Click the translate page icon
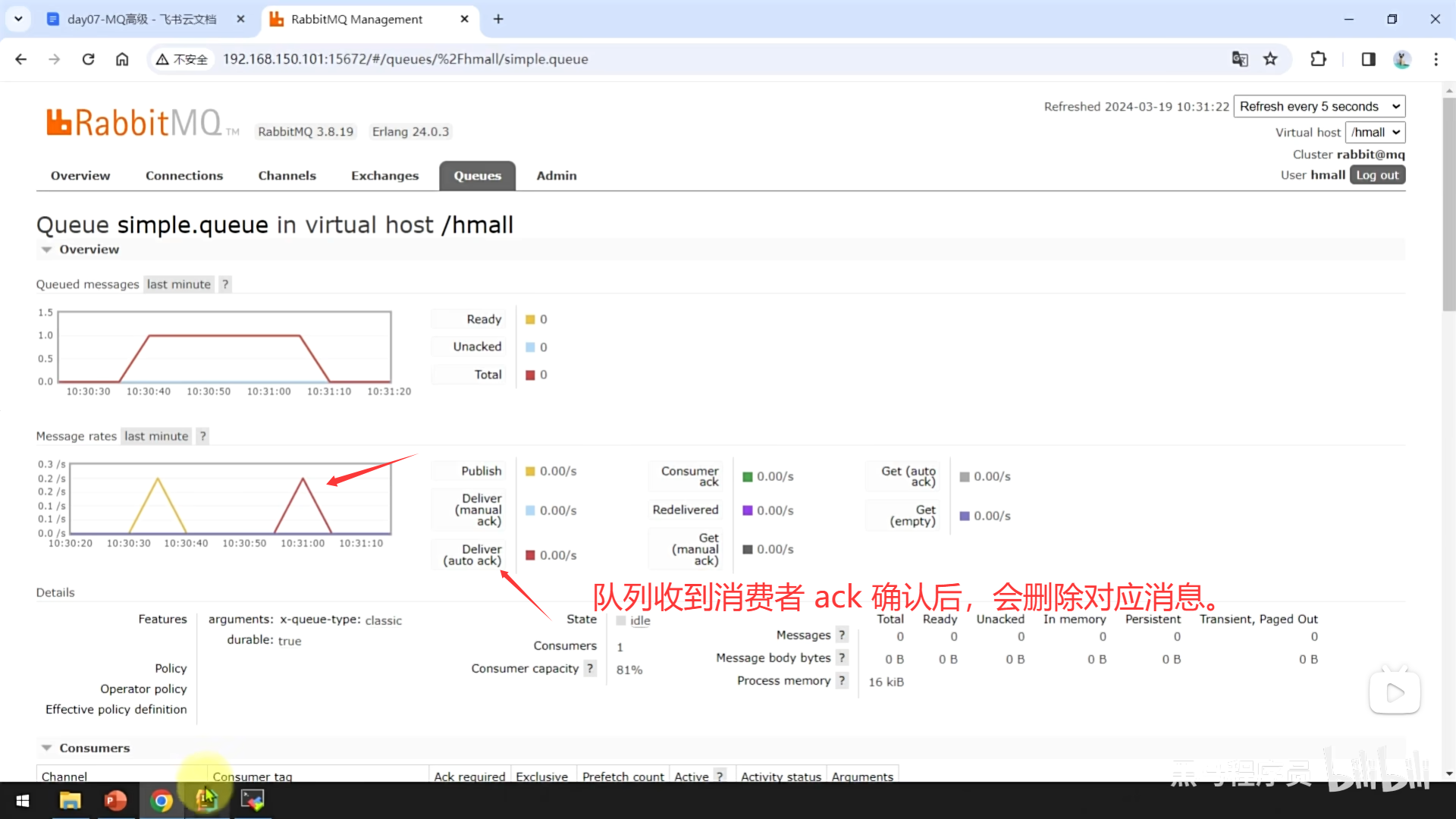 pyautogui.click(x=1240, y=59)
